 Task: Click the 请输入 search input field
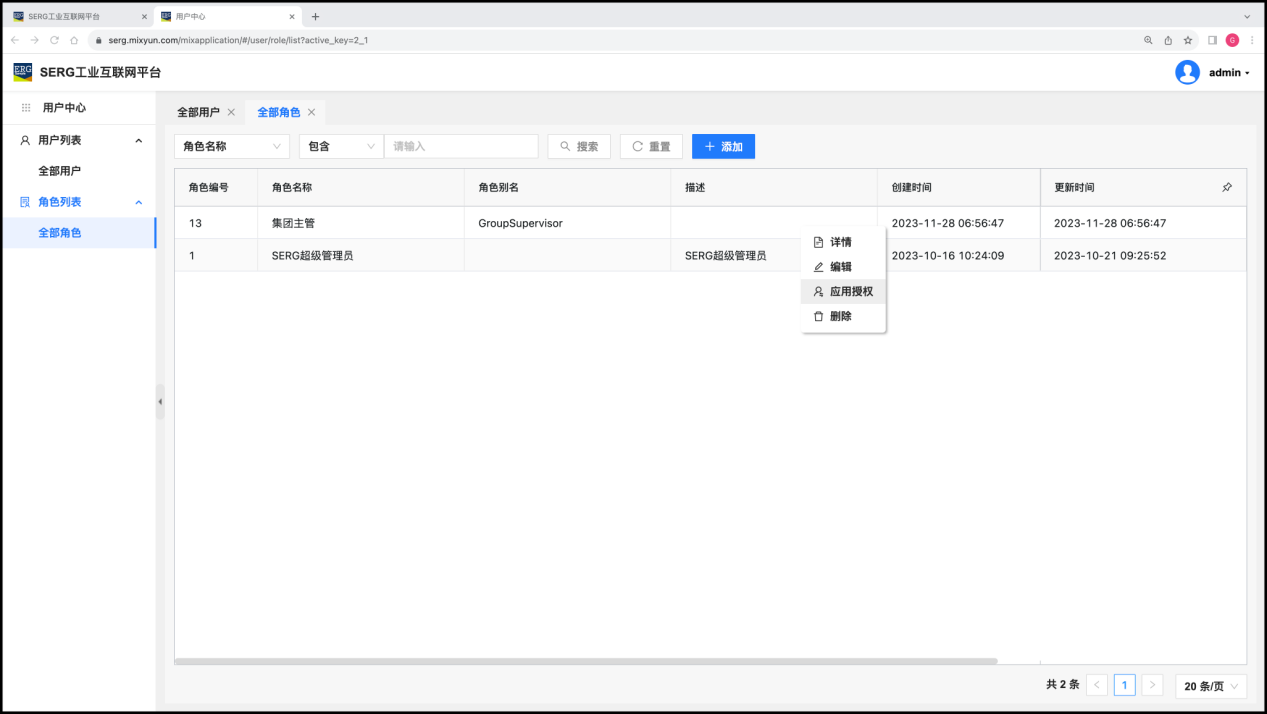[x=461, y=146]
